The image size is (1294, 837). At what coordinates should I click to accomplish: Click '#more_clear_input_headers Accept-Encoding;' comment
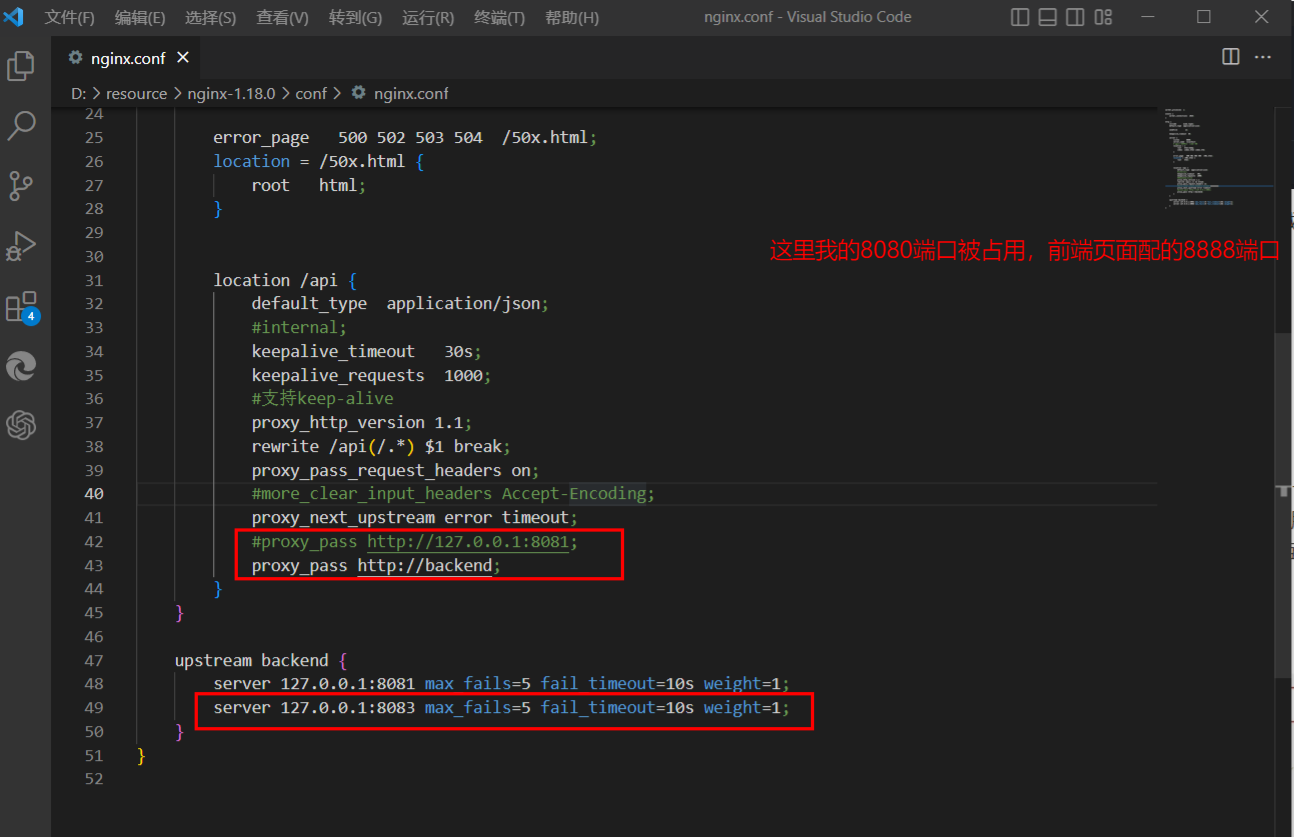pos(453,493)
